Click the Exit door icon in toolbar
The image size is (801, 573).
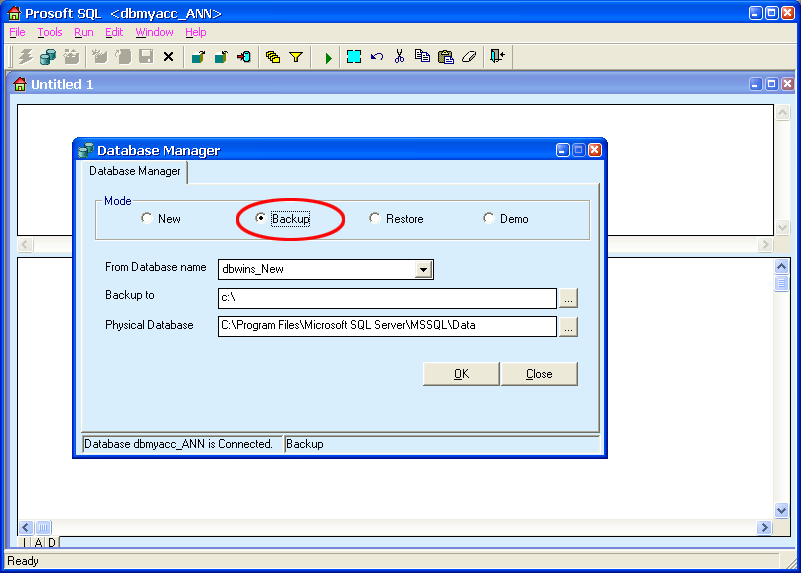click(x=497, y=57)
